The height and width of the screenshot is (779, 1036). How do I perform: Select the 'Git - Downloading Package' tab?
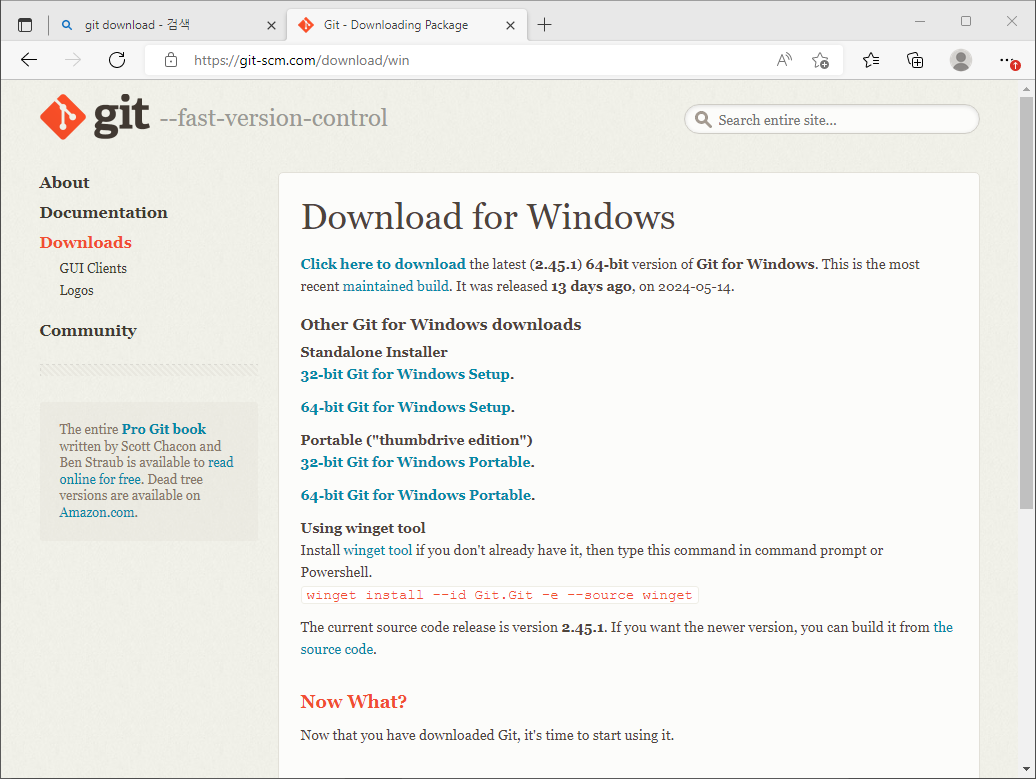(x=407, y=25)
